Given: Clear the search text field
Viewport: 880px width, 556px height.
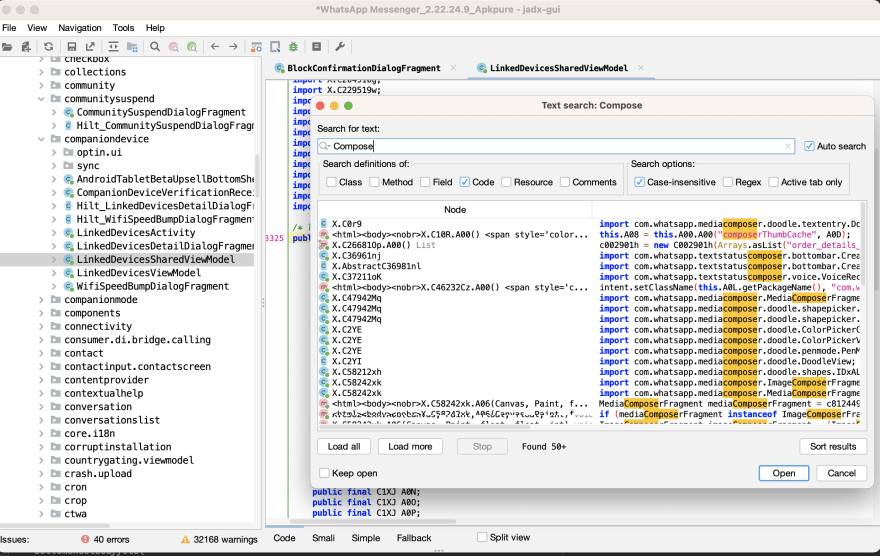Looking at the screenshot, I should pyautogui.click(x=788, y=146).
